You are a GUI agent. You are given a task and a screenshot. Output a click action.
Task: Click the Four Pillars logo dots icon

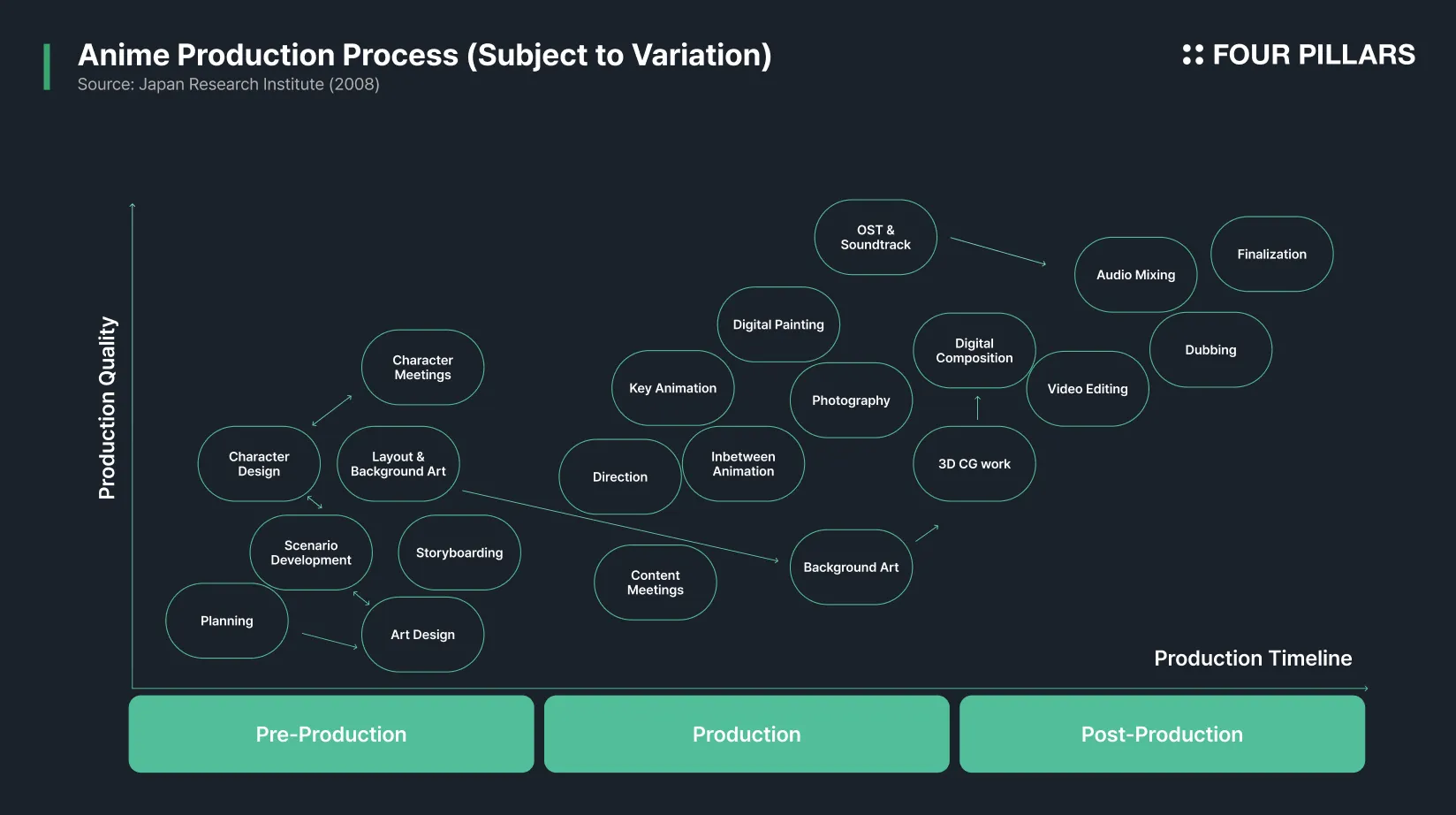click(x=1193, y=55)
